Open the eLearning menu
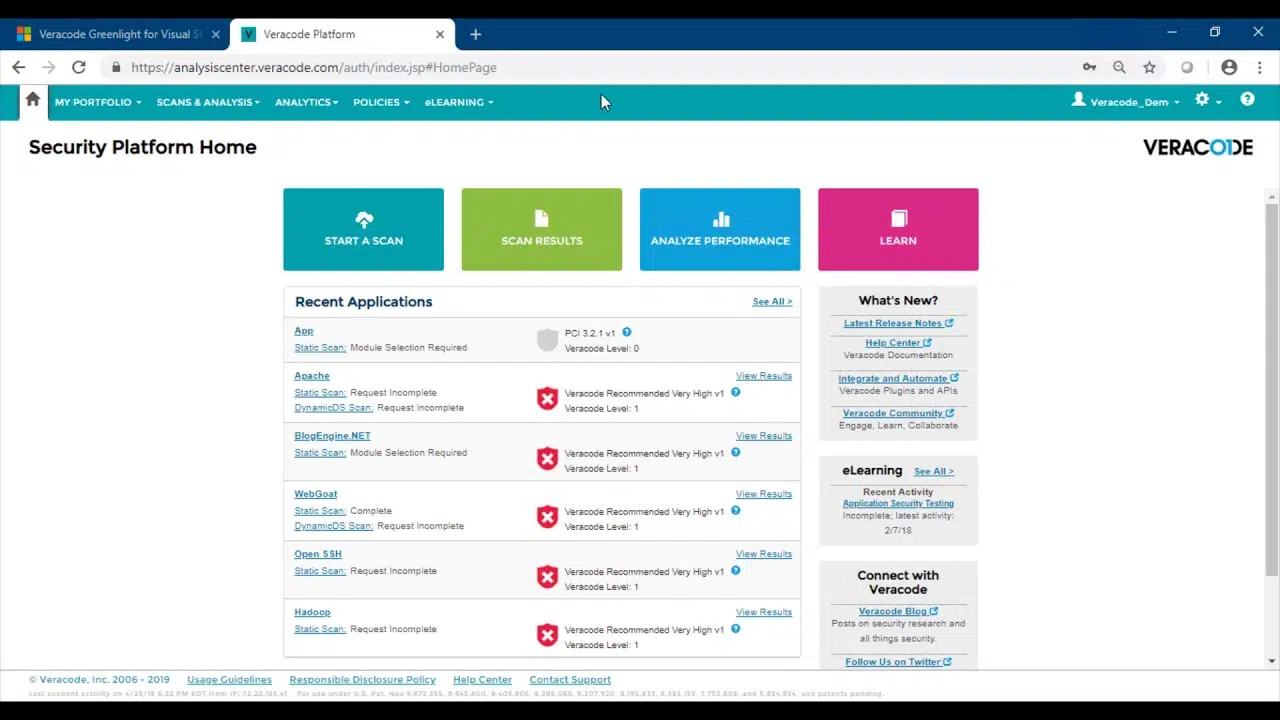The width and height of the screenshot is (1280, 720). coord(457,101)
